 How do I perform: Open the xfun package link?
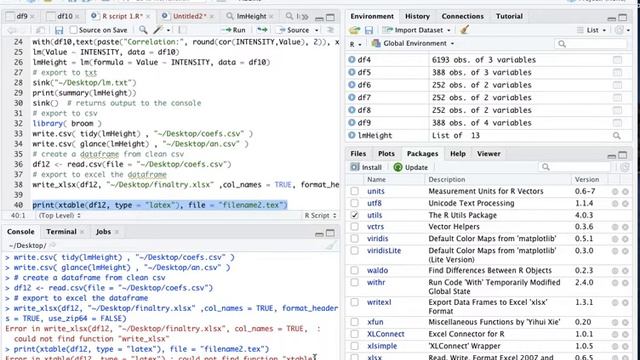[375, 322]
